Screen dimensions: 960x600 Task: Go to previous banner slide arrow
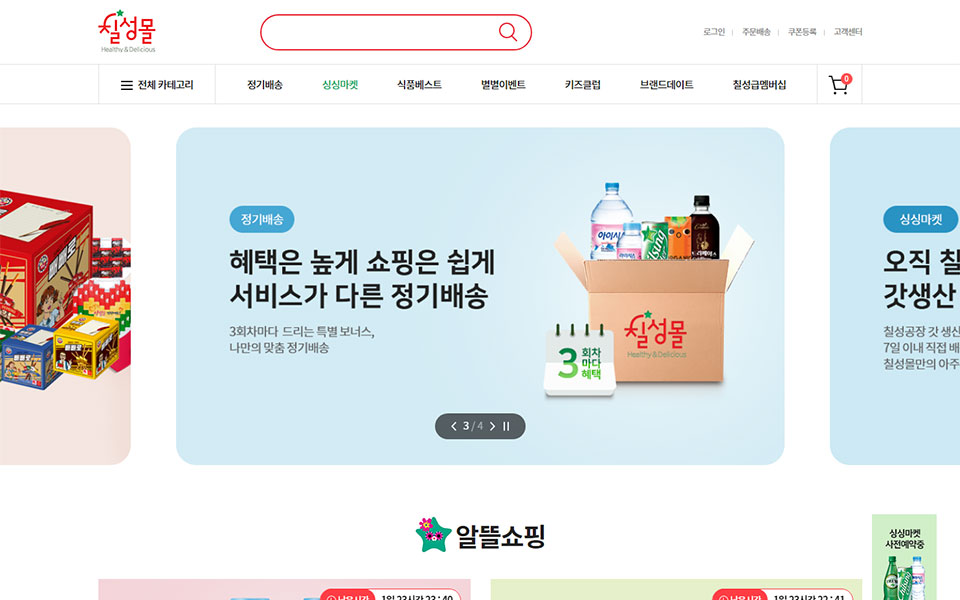tap(454, 426)
